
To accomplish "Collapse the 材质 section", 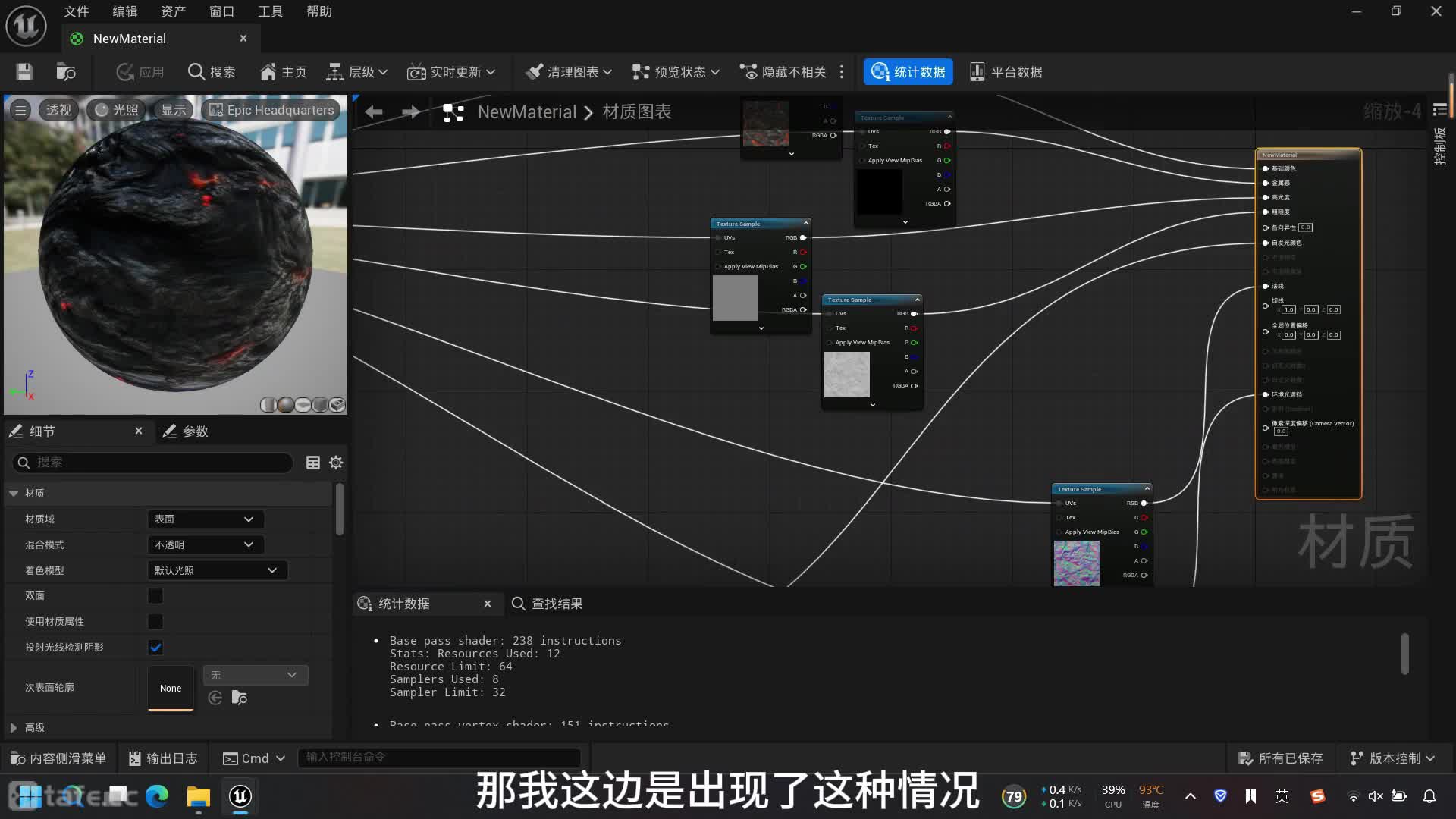I will pyautogui.click(x=14, y=493).
